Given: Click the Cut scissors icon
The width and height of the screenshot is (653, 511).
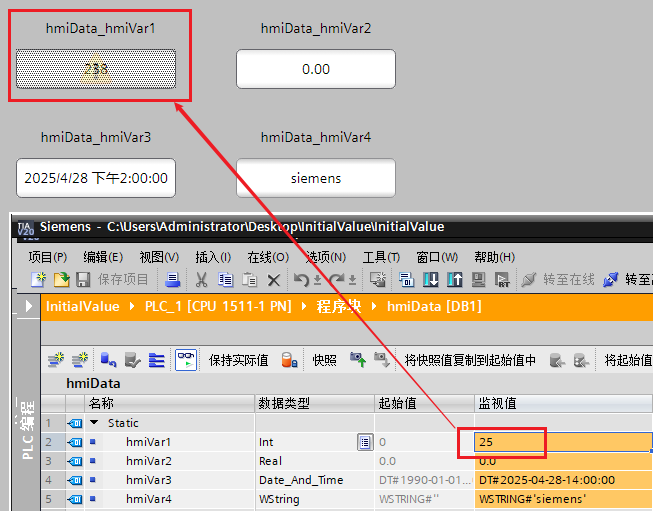Looking at the screenshot, I should point(201,280).
